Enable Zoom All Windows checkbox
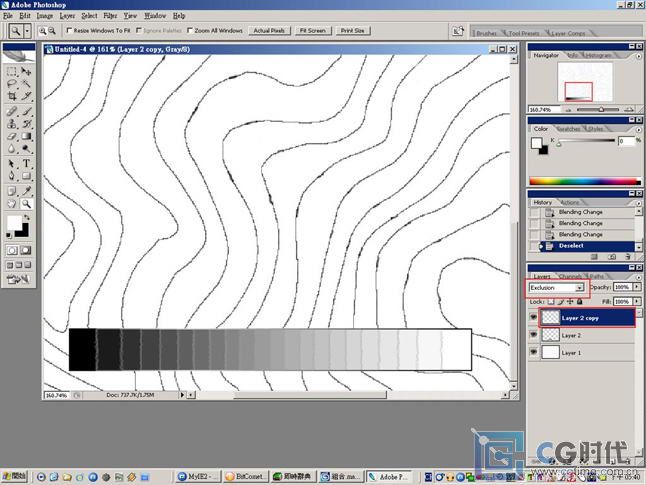Image resolution: width=646 pixels, height=485 pixels. [x=190, y=30]
